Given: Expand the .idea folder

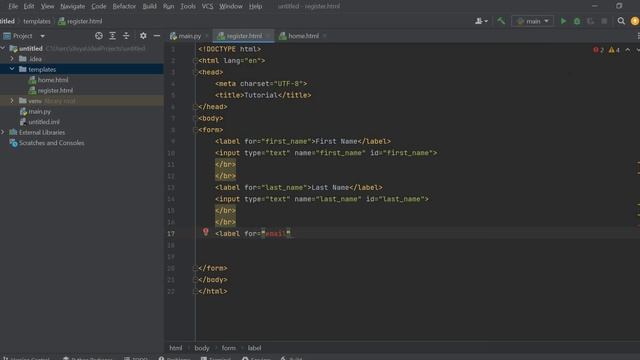Looking at the screenshot, I should tap(12, 59).
